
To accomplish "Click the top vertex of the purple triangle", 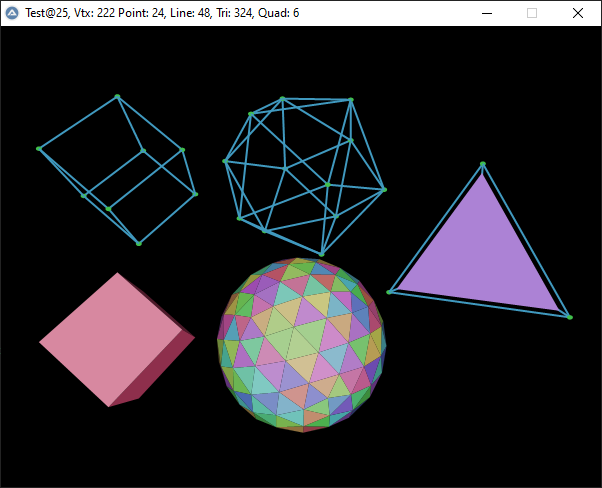I will [x=483, y=164].
